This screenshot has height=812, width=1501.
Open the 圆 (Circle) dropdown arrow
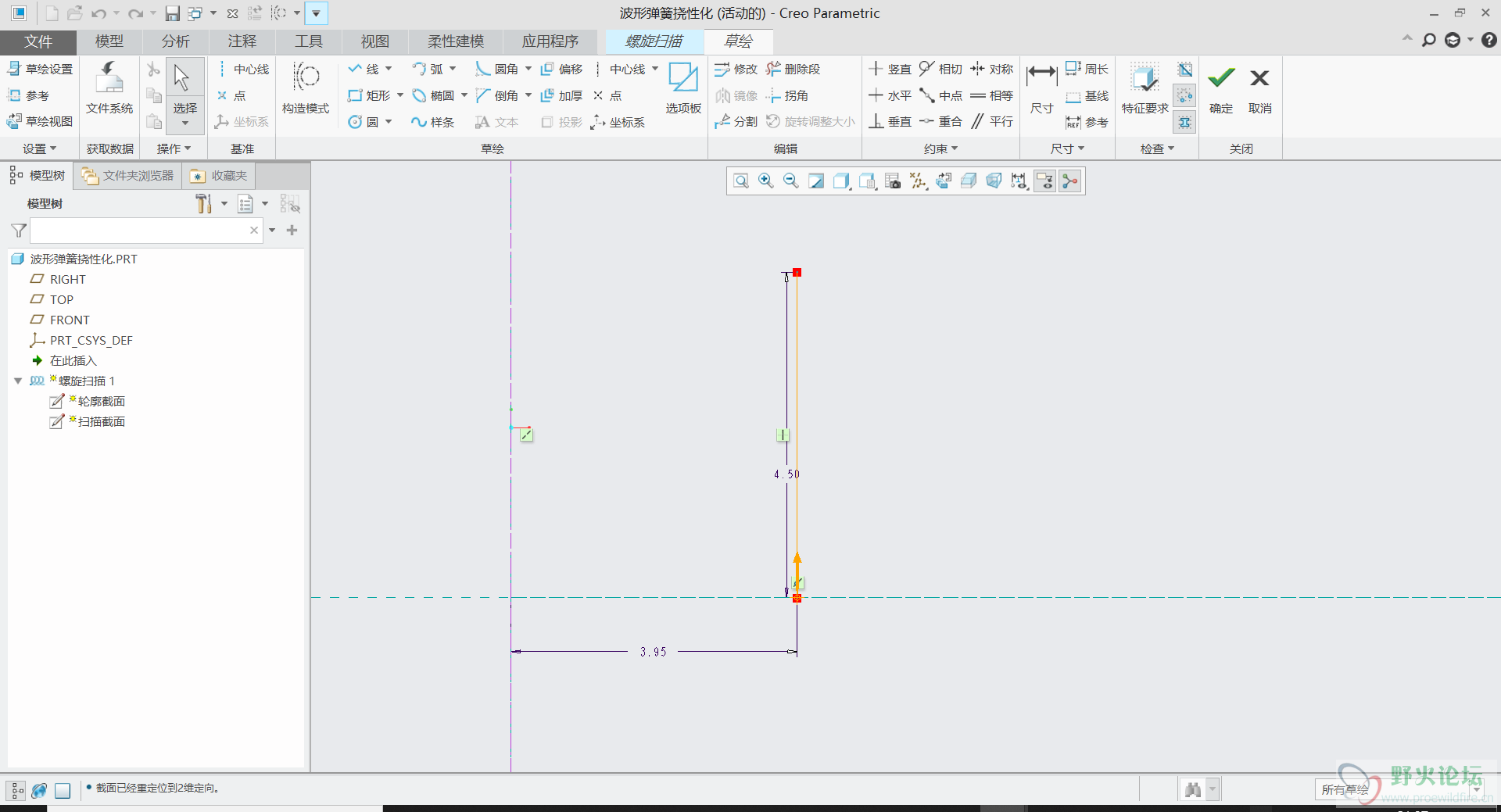[389, 121]
